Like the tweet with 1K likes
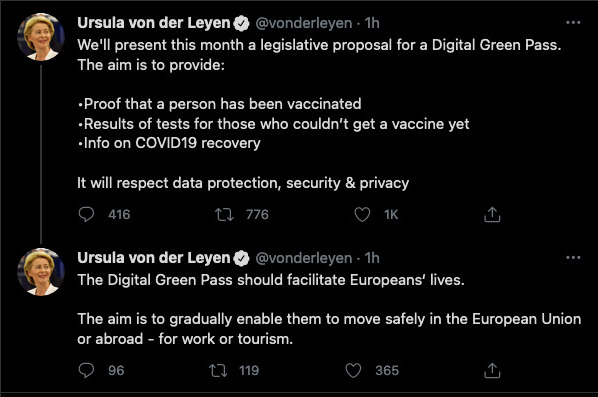This screenshot has height=397, width=598. (x=362, y=215)
